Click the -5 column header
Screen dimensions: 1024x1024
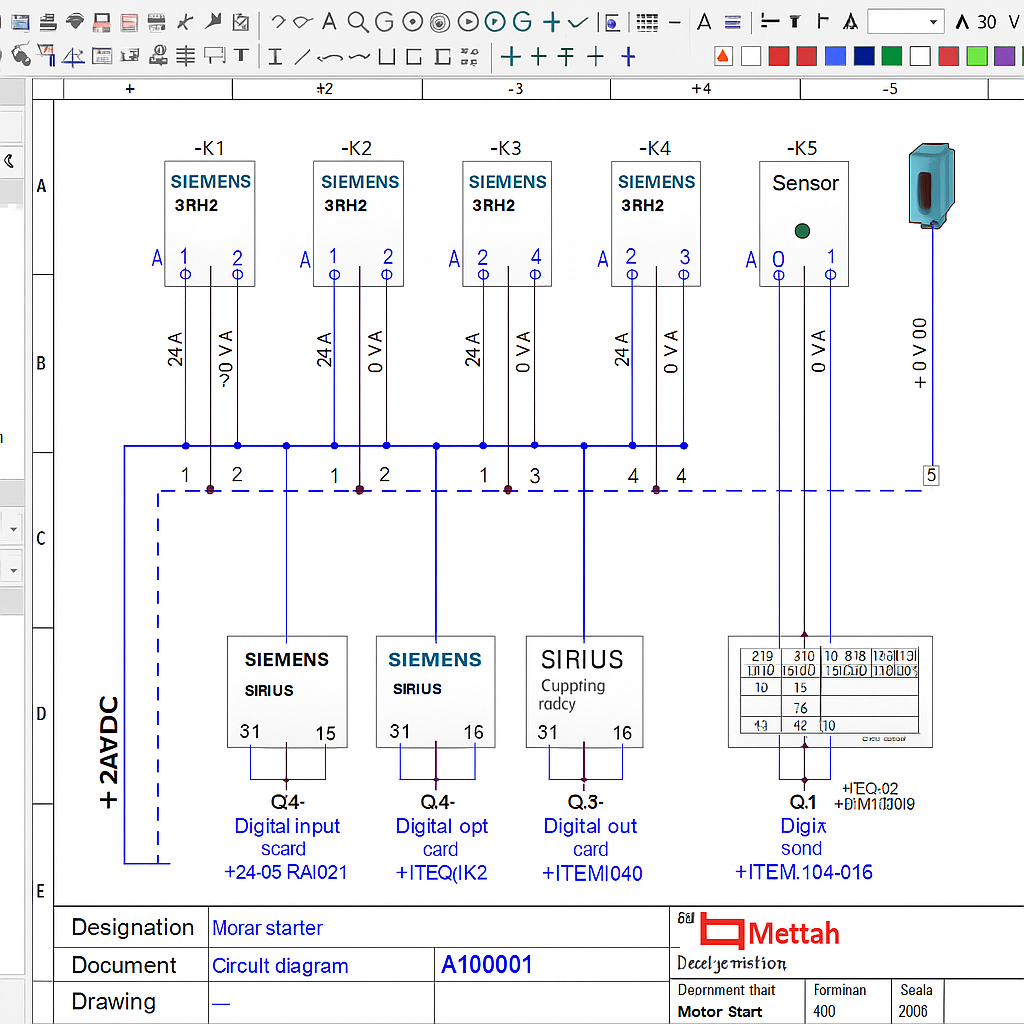pos(890,88)
